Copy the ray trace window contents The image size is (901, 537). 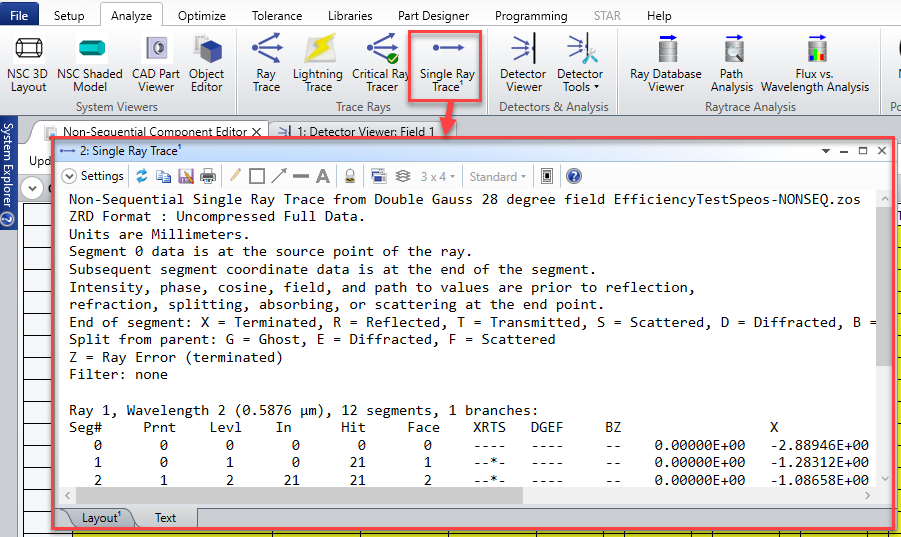(x=163, y=176)
